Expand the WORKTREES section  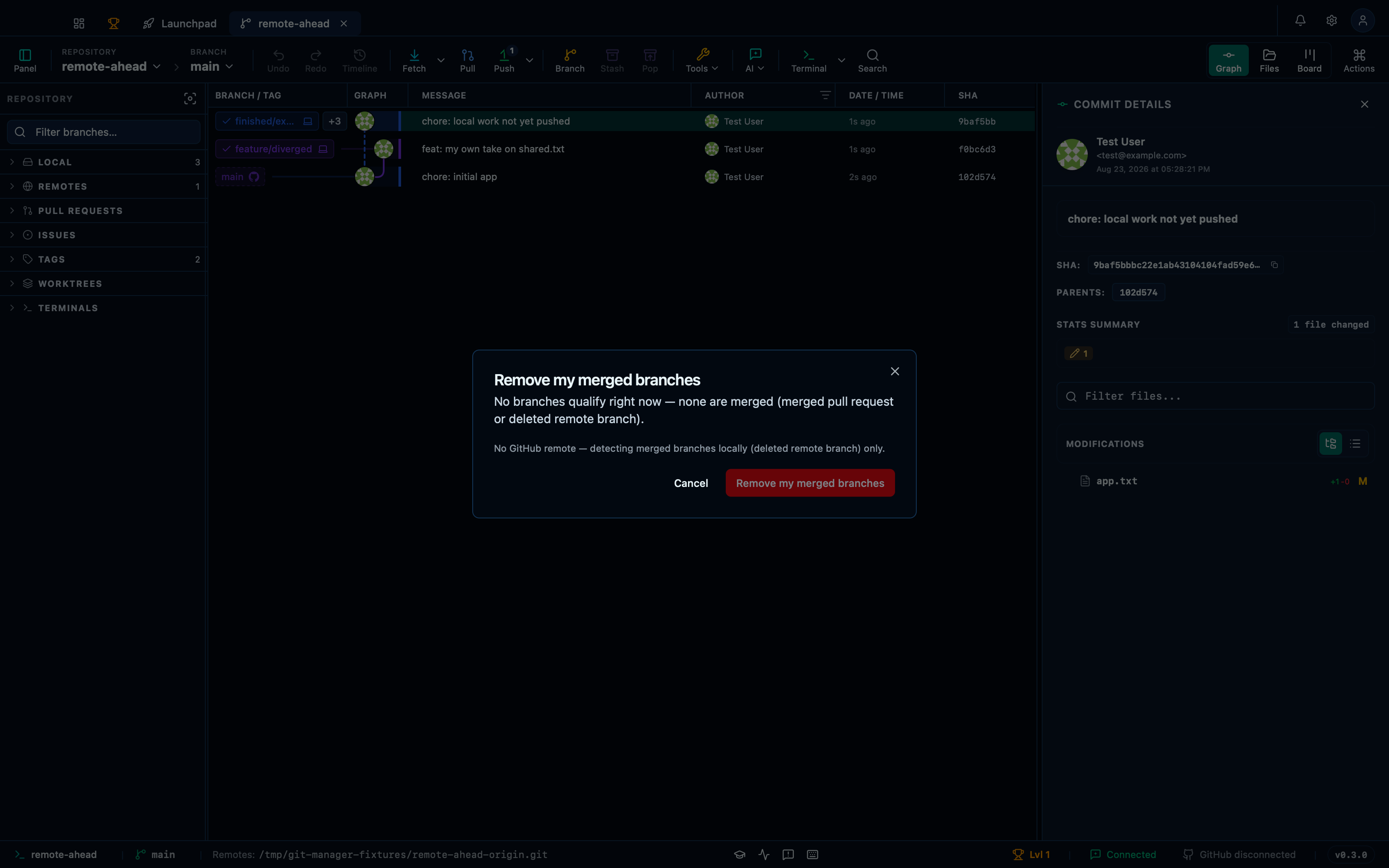pyautogui.click(x=103, y=283)
